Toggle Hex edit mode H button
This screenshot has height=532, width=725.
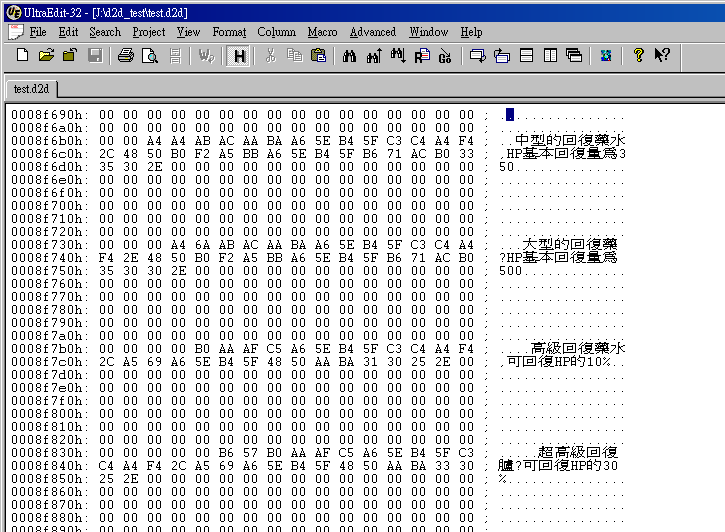pyautogui.click(x=239, y=56)
